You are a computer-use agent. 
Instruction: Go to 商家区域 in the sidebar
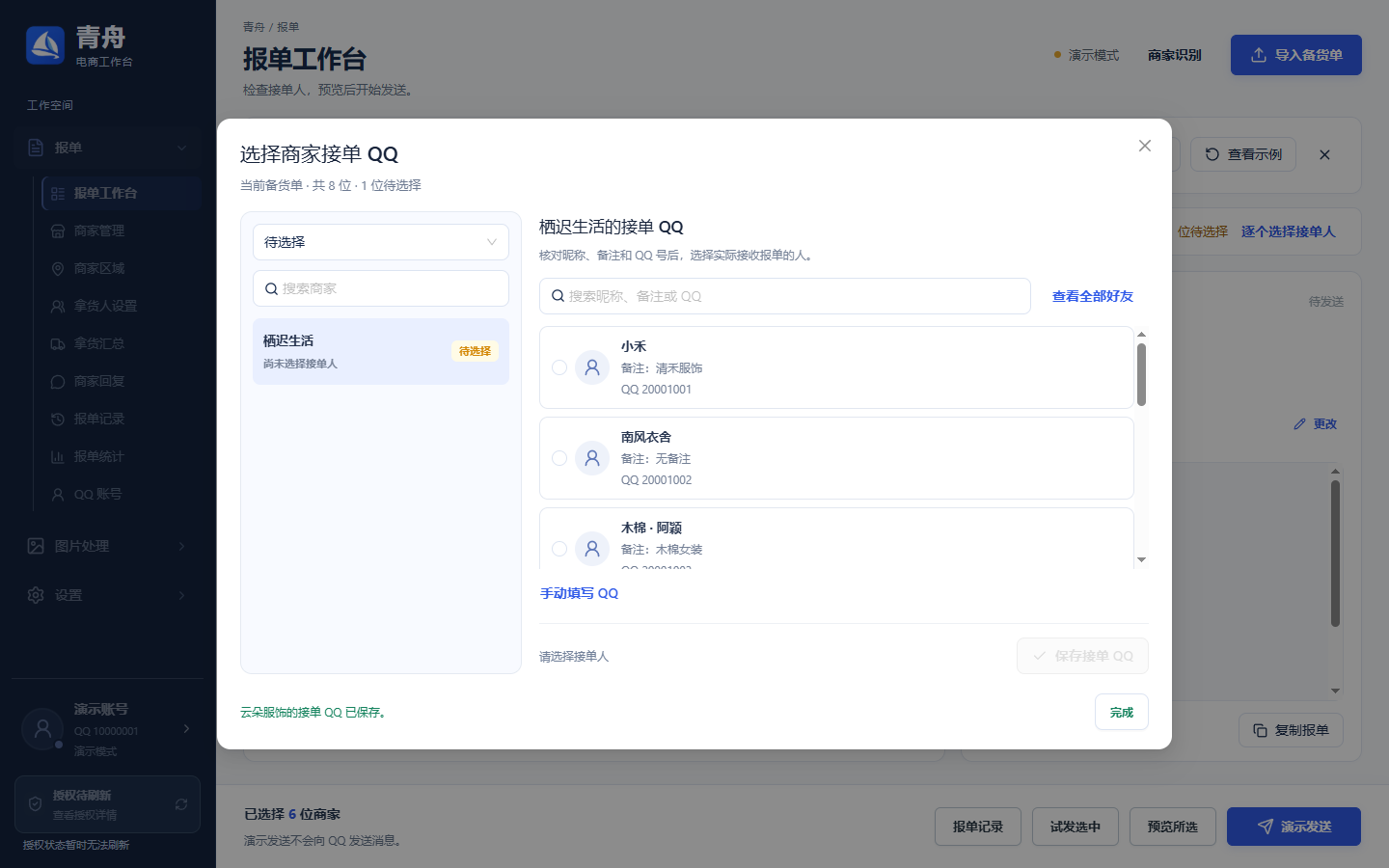coord(122,268)
